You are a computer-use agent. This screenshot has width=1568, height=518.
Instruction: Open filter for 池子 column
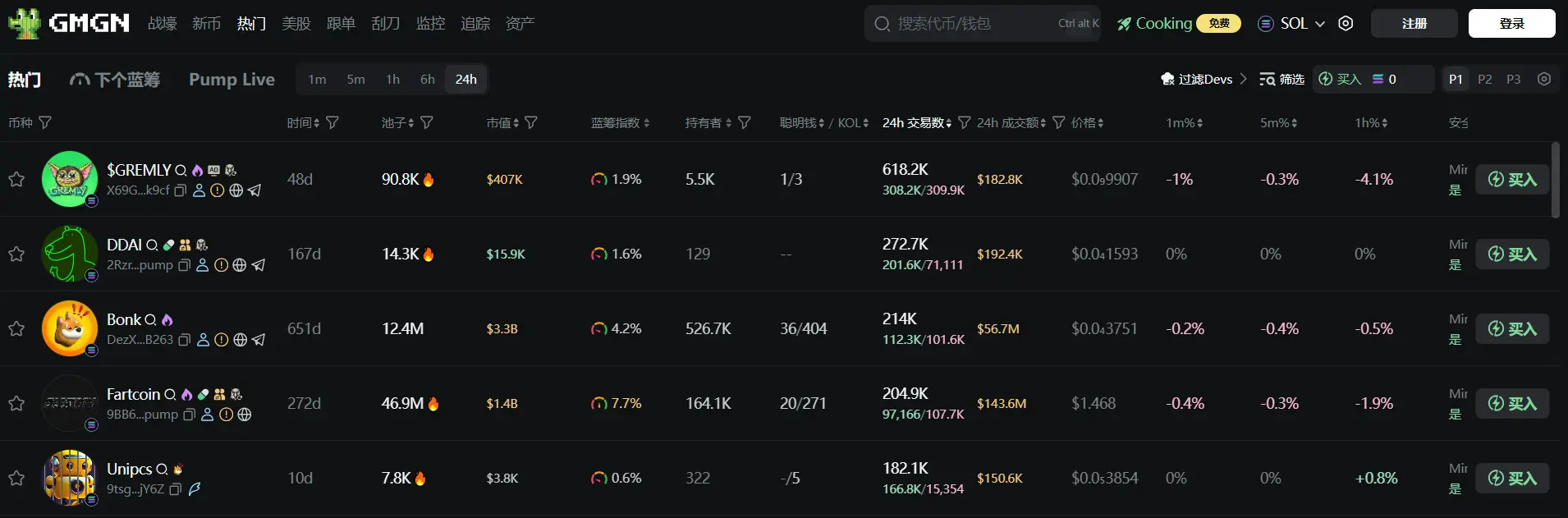(x=427, y=122)
